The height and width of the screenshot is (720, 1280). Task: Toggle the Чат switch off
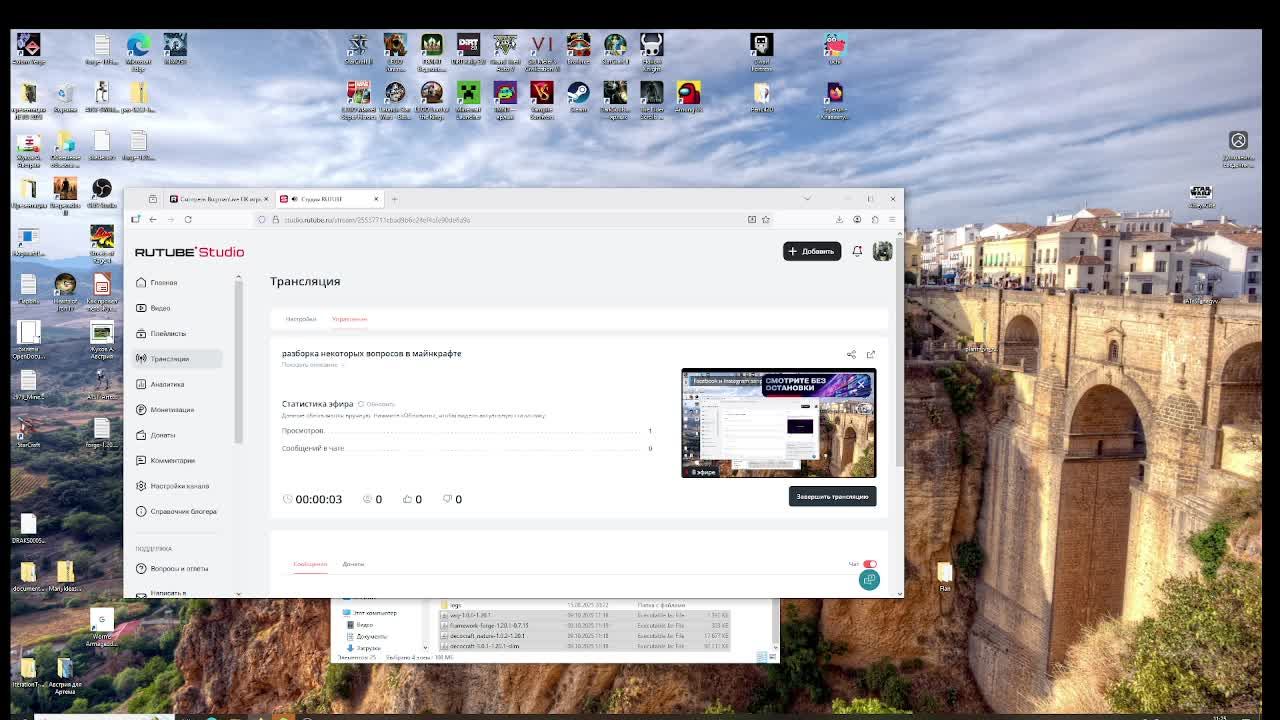[x=869, y=564]
